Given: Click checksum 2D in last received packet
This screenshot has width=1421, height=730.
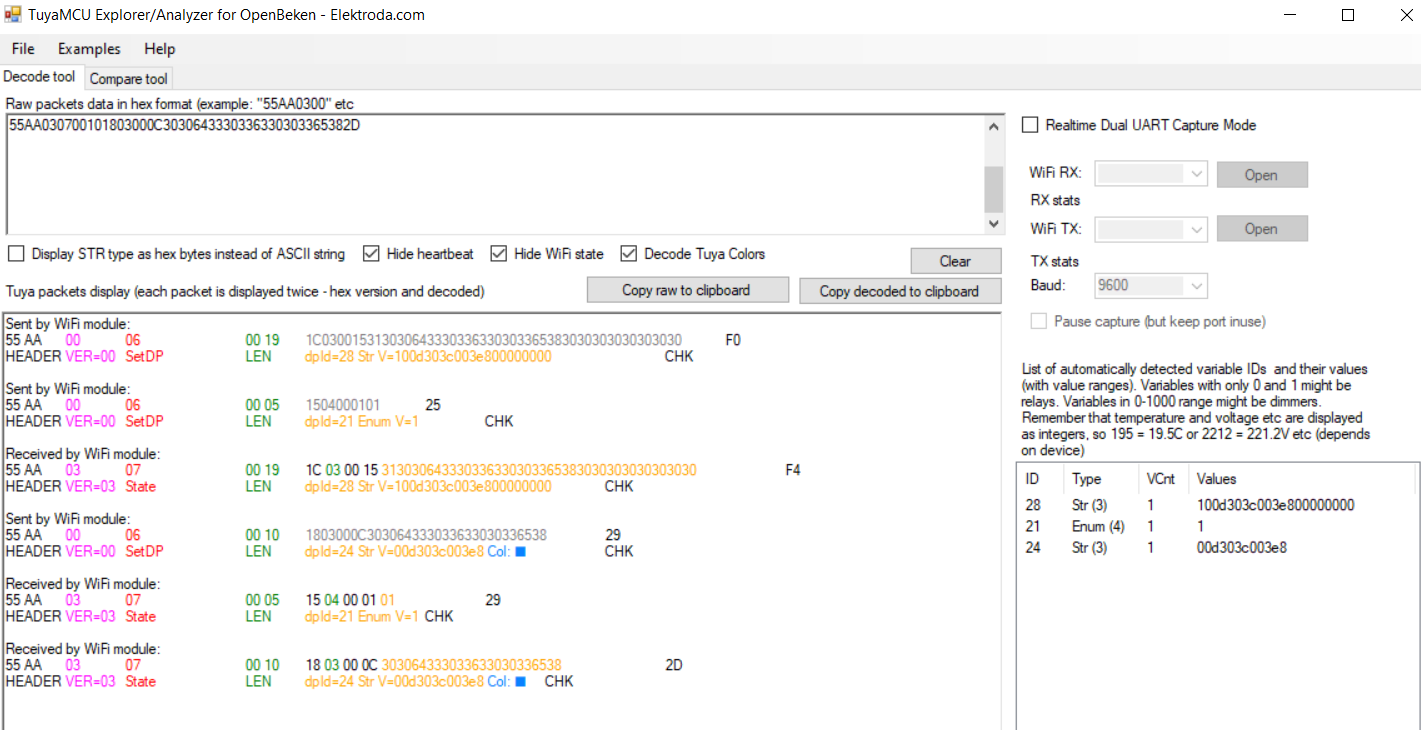Looking at the screenshot, I should (673, 665).
